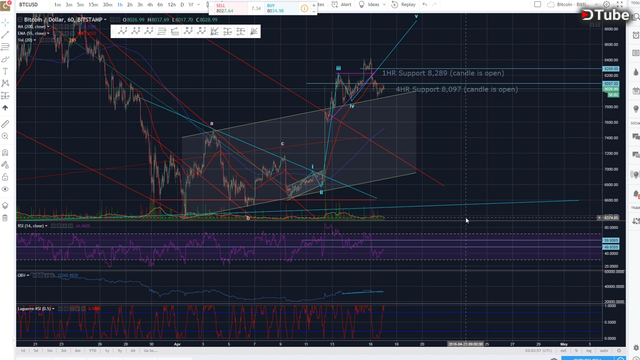Click the 1HR Support 8,289 label

click(443, 73)
